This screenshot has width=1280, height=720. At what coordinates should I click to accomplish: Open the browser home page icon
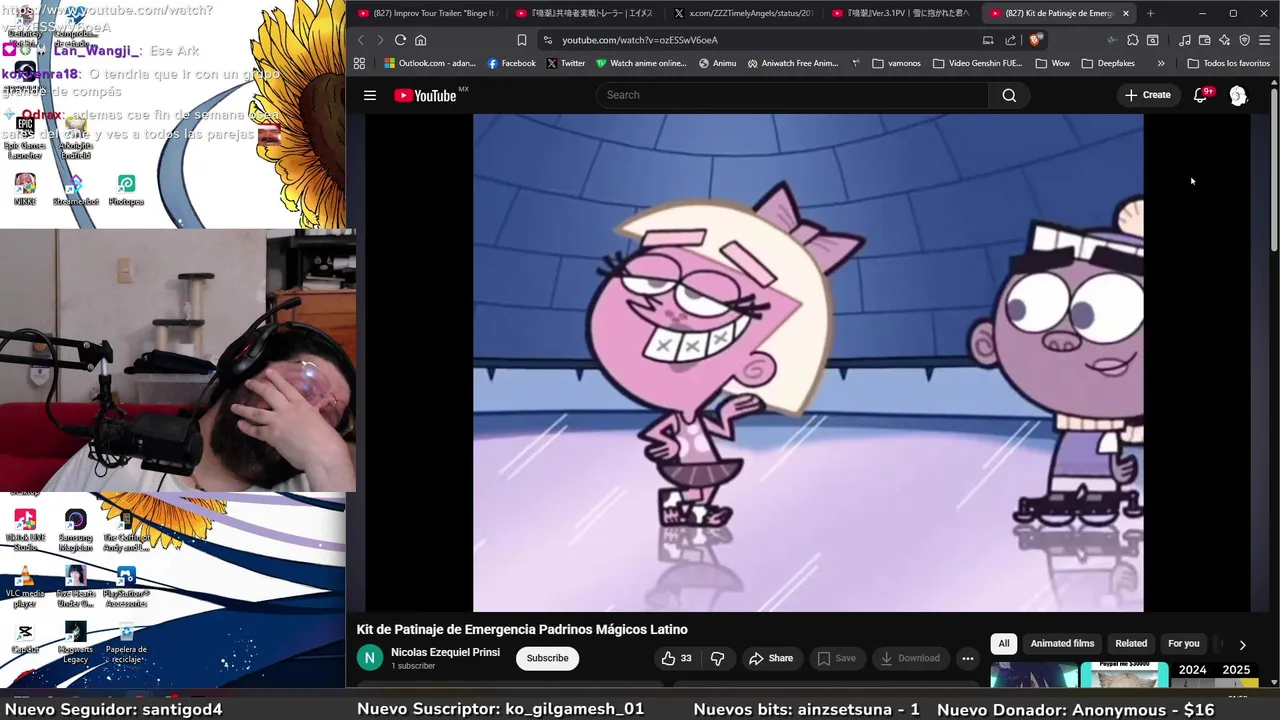tap(421, 40)
